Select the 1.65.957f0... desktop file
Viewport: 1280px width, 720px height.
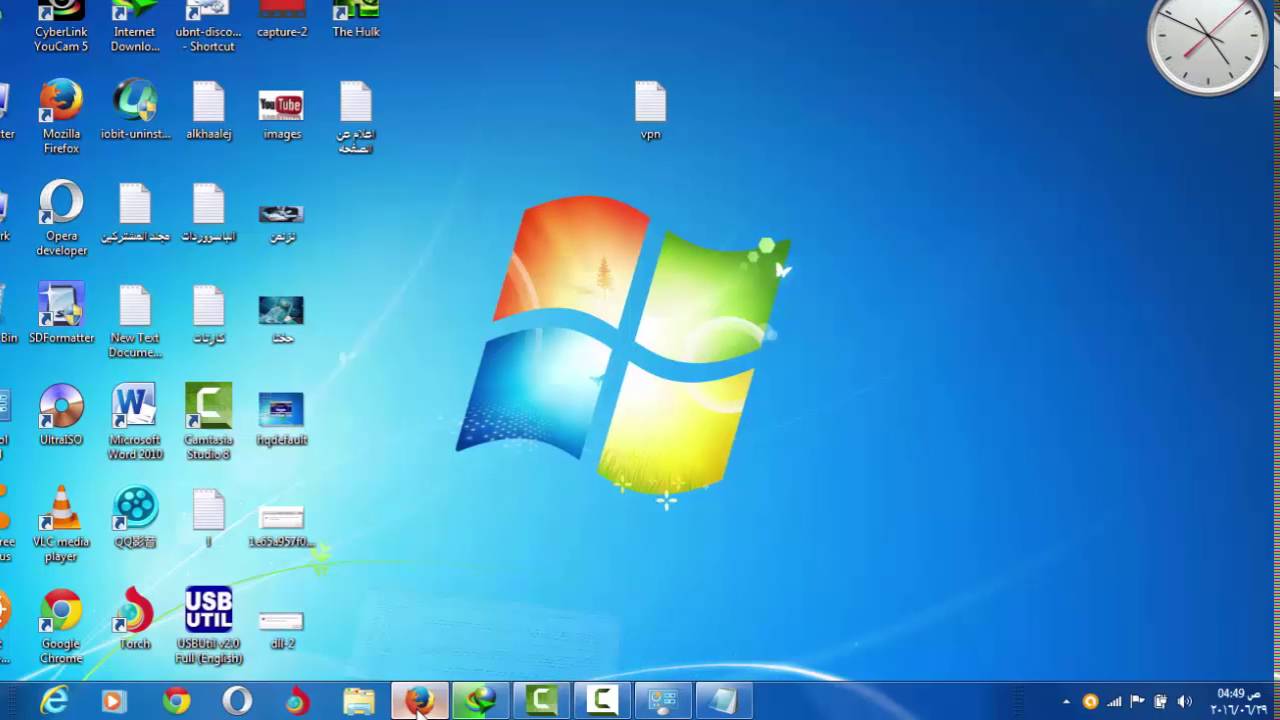[282, 525]
